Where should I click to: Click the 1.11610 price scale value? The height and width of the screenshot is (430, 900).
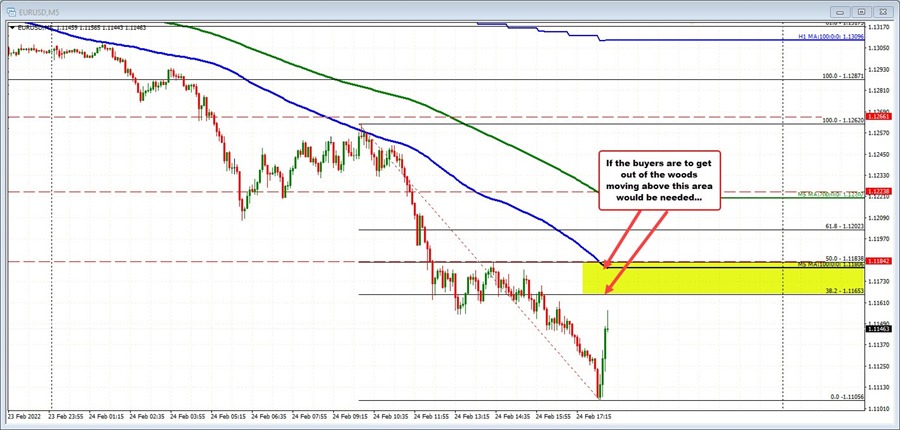[879, 302]
